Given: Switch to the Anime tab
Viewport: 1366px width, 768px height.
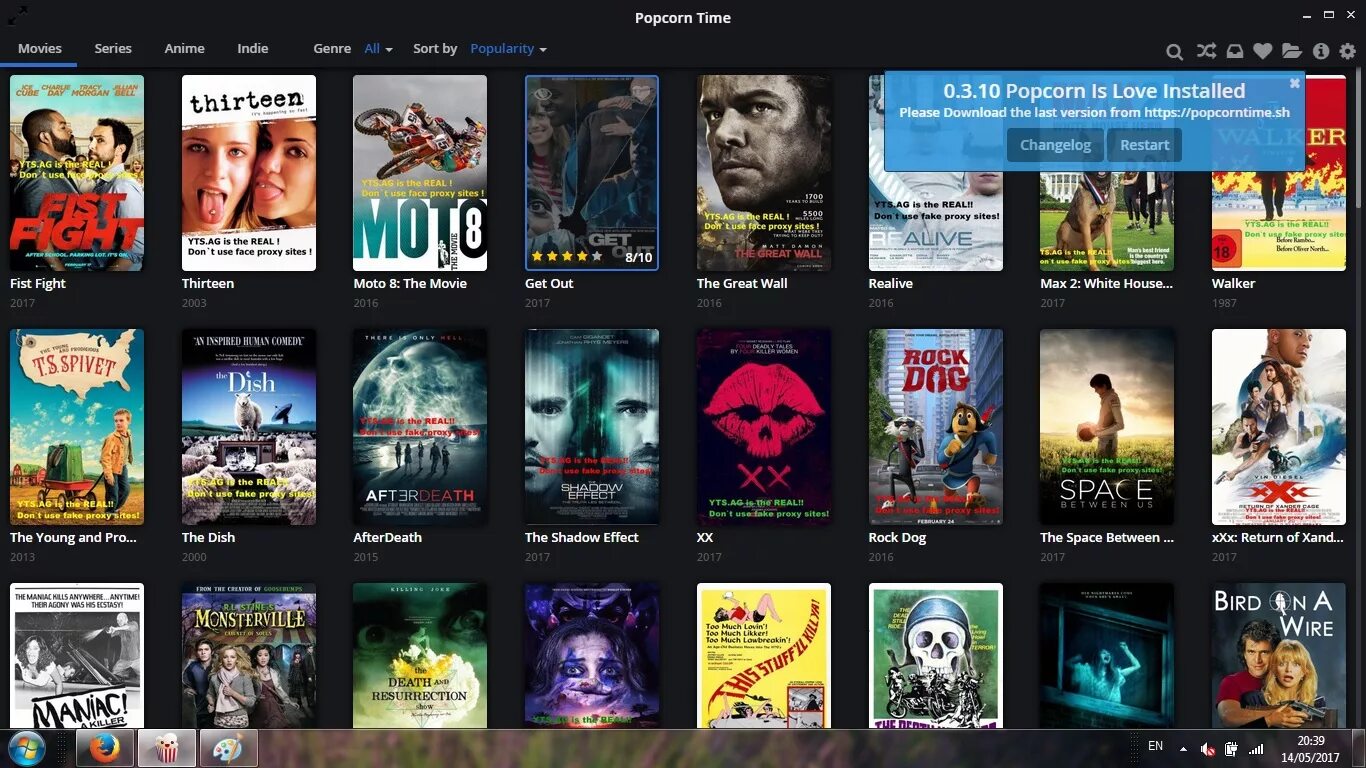Looking at the screenshot, I should click(x=185, y=48).
